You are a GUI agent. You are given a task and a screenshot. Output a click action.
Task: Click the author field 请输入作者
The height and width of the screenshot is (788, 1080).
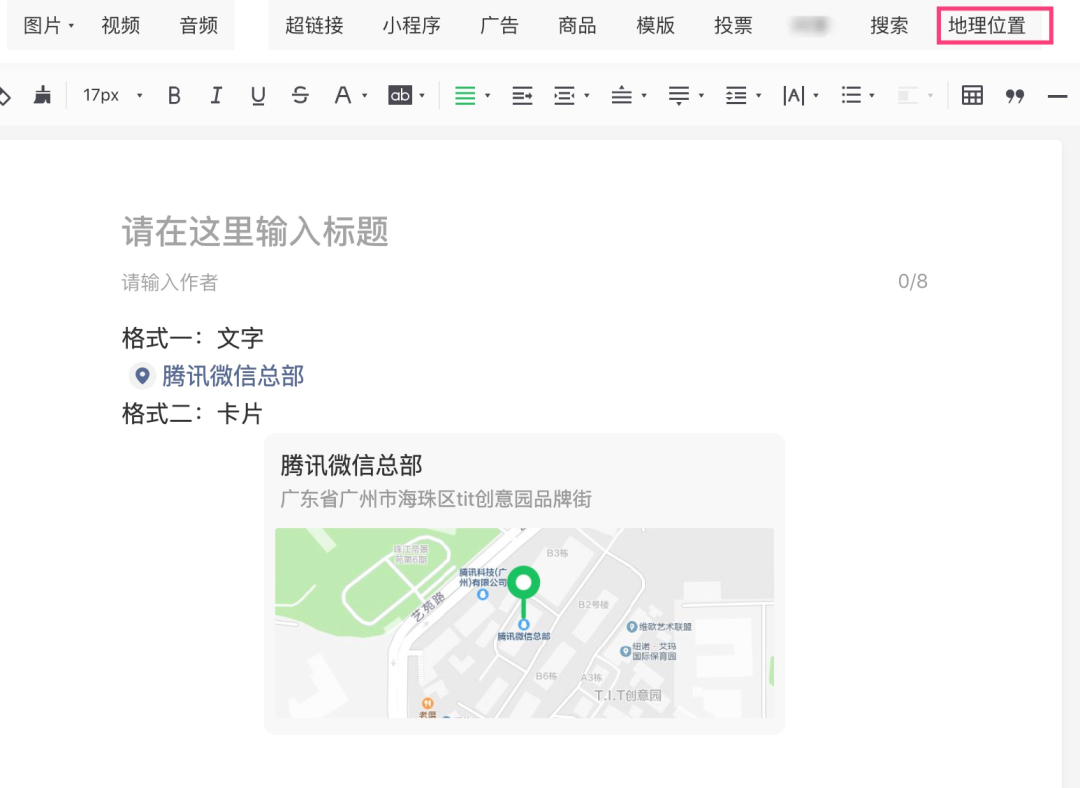(169, 282)
